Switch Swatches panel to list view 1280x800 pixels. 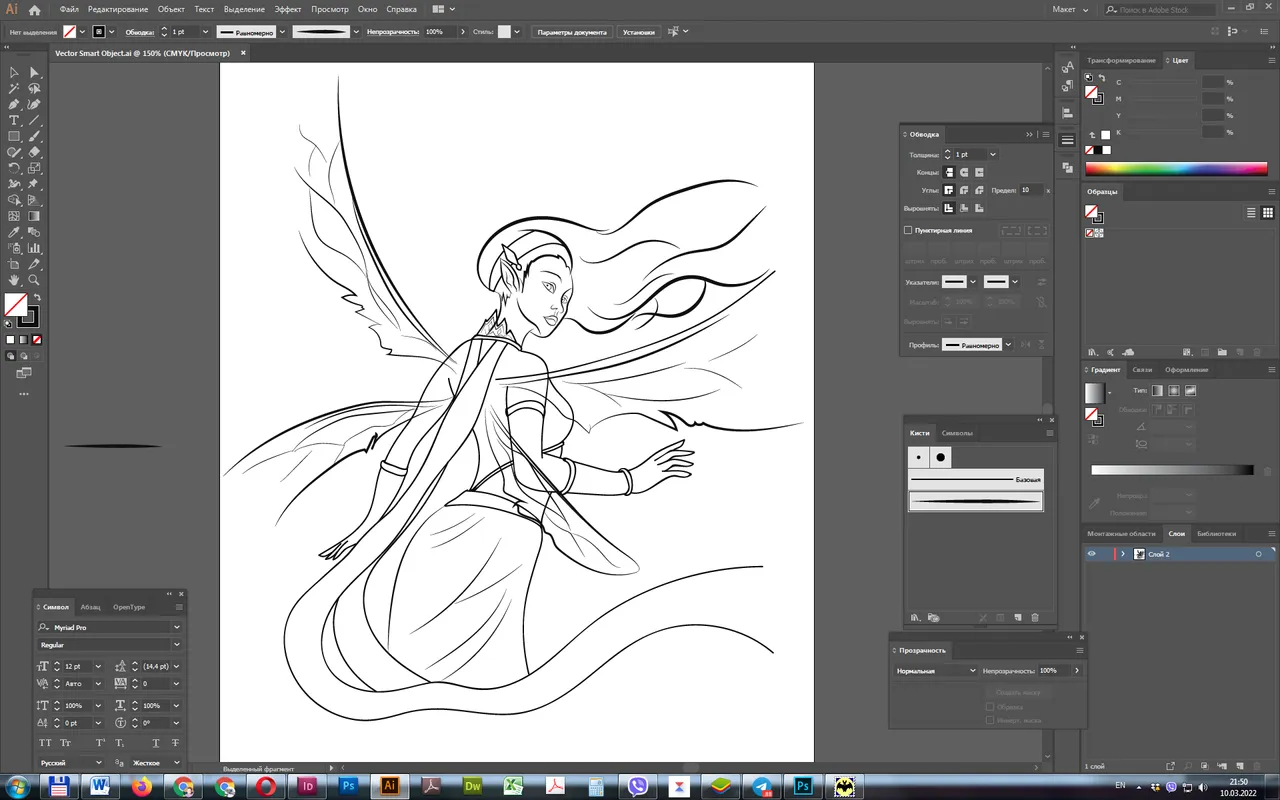click(1251, 213)
